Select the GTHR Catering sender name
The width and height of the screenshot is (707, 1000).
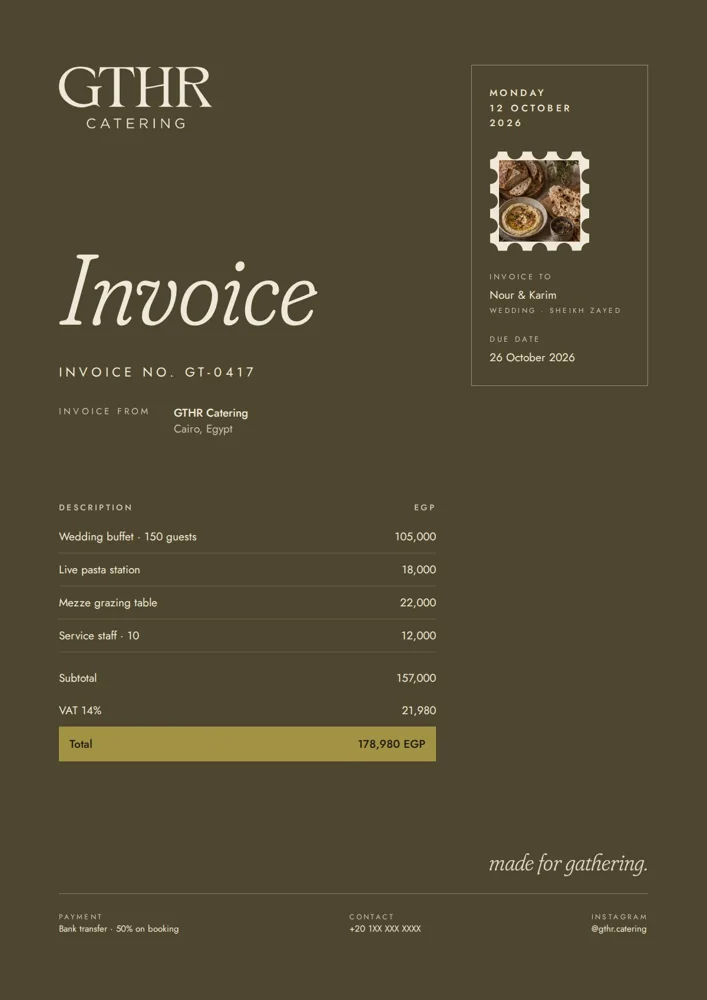coord(210,413)
